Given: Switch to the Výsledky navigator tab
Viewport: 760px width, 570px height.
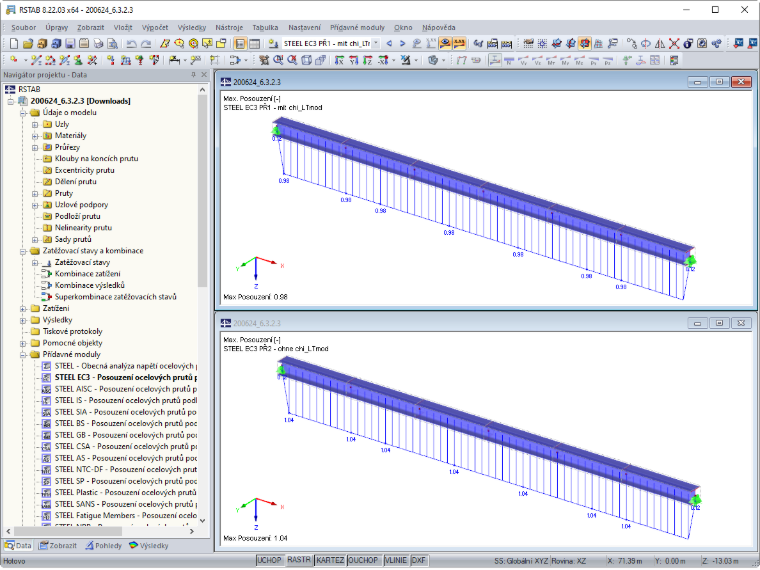Looking at the screenshot, I should point(148,545).
